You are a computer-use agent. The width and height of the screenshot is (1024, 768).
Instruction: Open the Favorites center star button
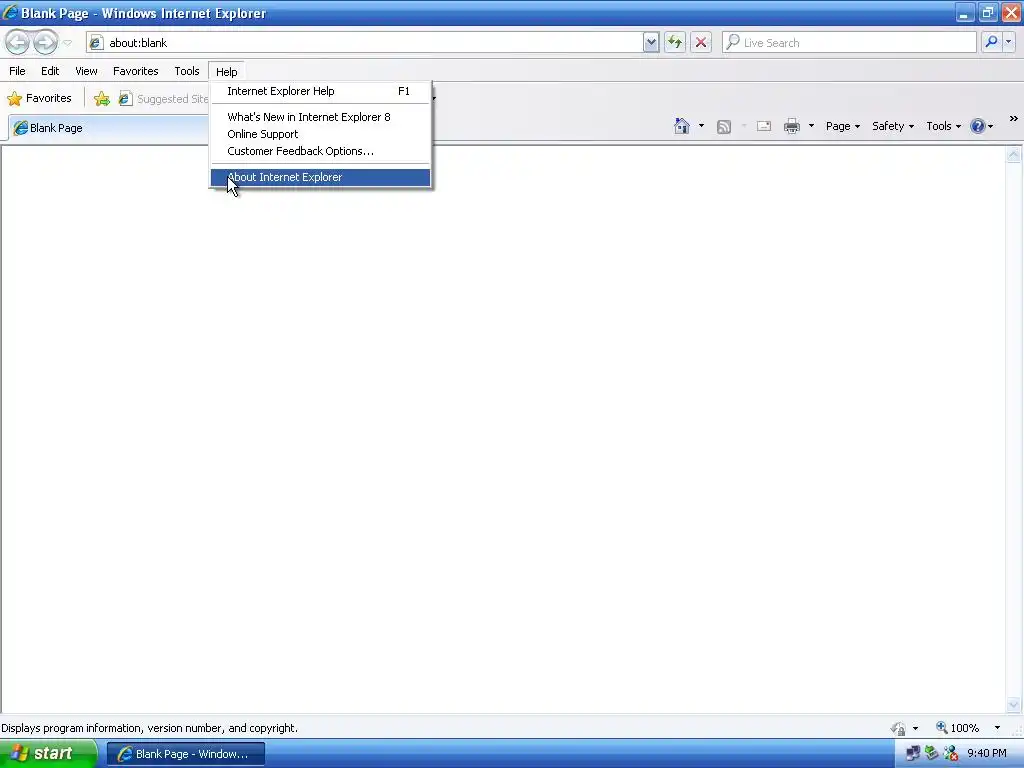point(39,99)
